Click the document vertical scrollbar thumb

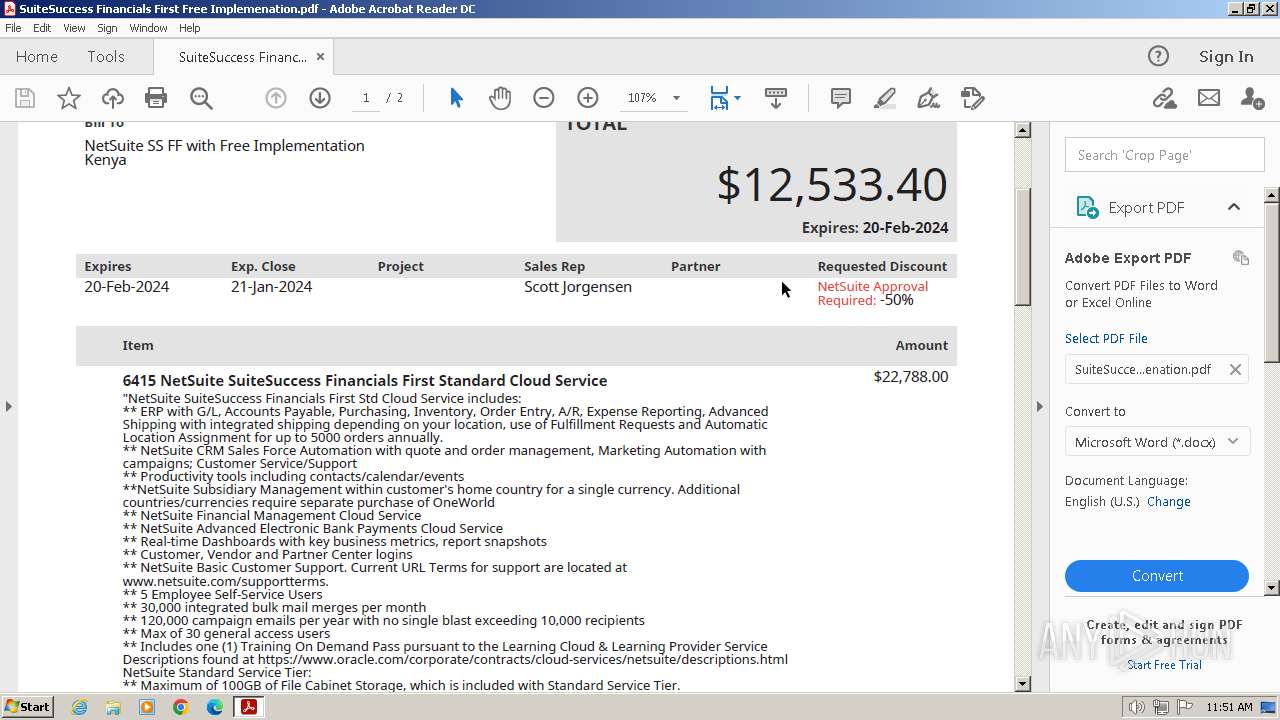coord(1023,247)
